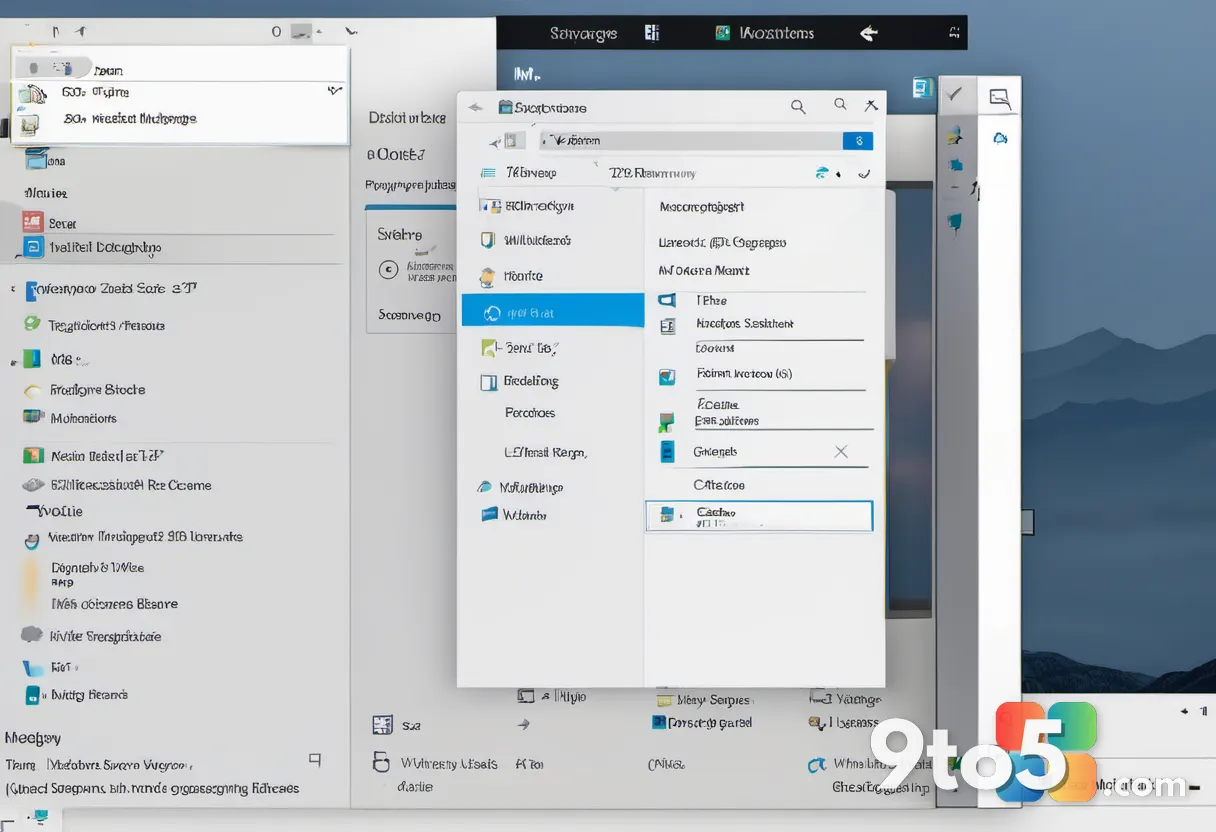Click the small square icon at the left panel bottom right
The image size is (1216, 832).
(x=315, y=760)
